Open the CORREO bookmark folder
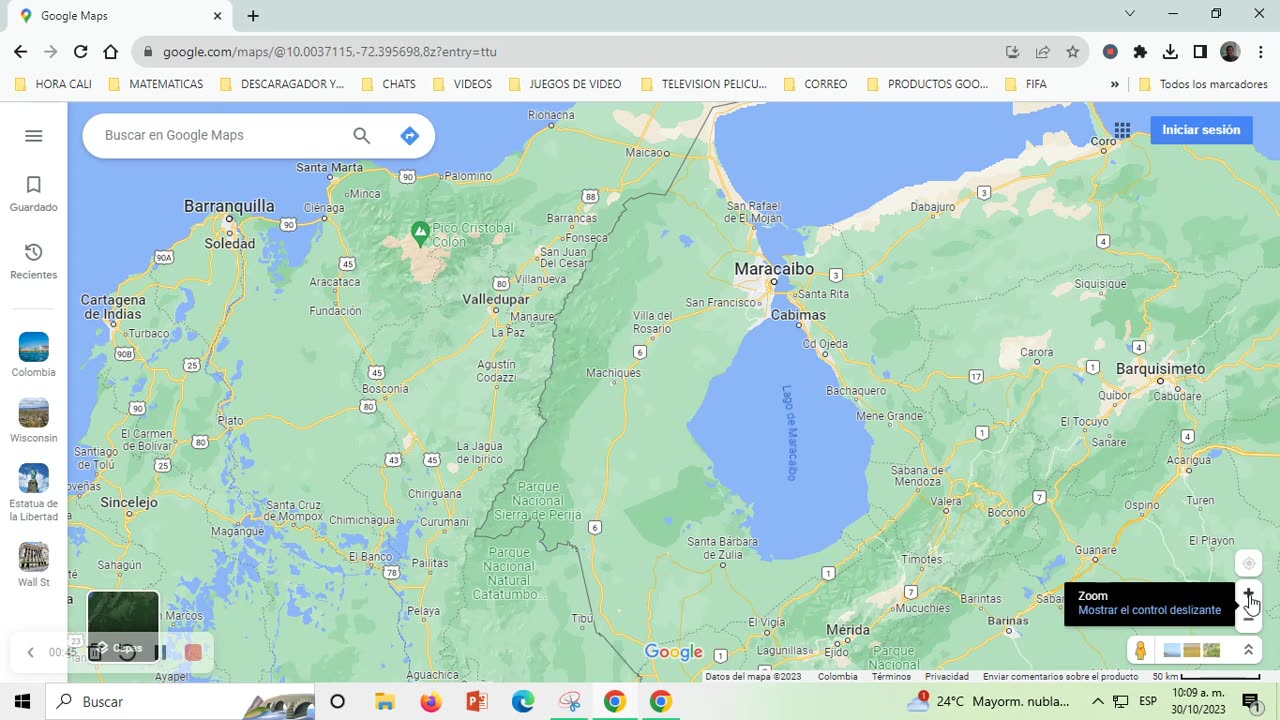 (x=815, y=84)
